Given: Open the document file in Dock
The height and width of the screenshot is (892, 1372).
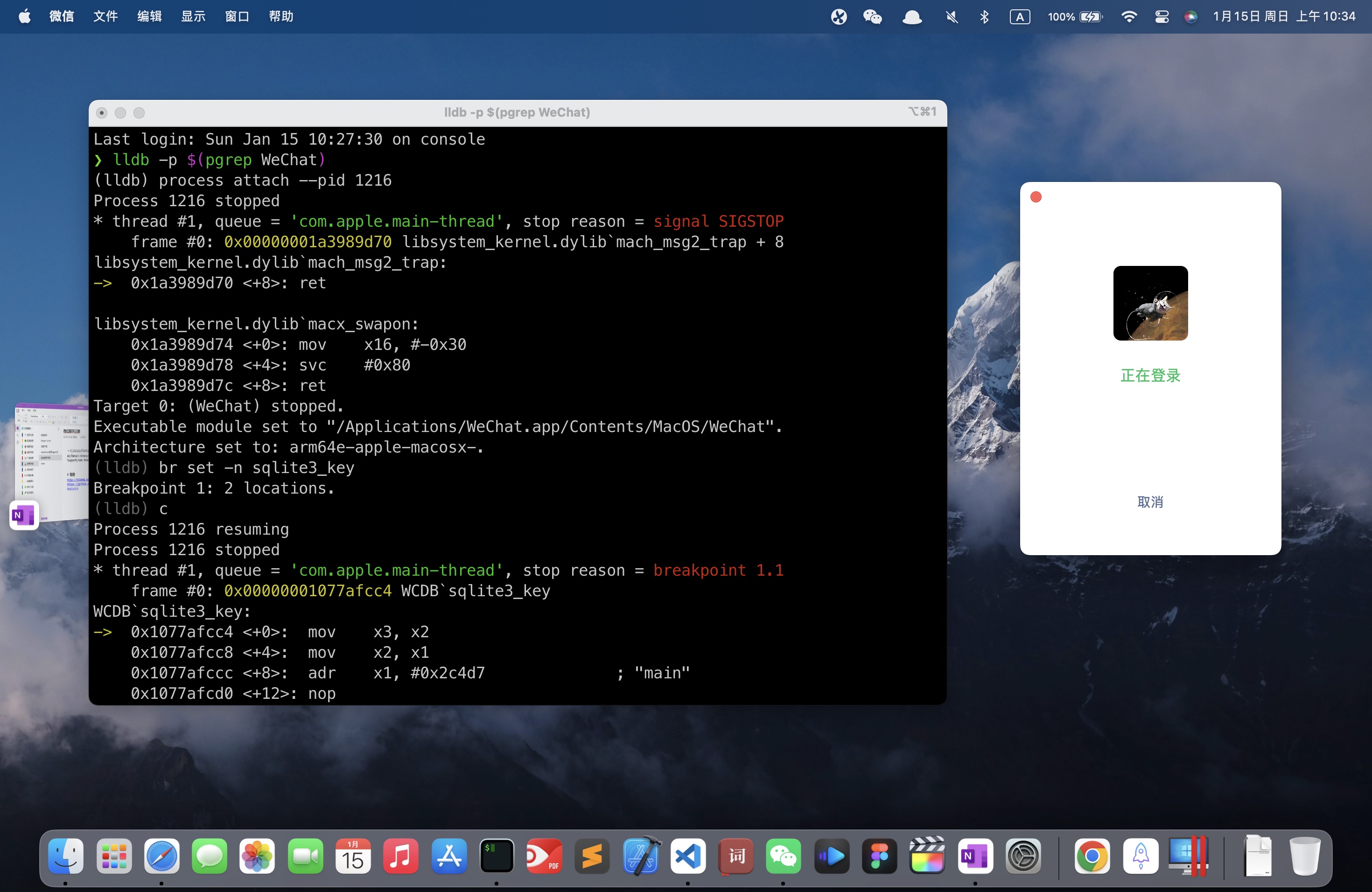Looking at the screenshot, I should pyautogui.click(x=1258, y=856).
